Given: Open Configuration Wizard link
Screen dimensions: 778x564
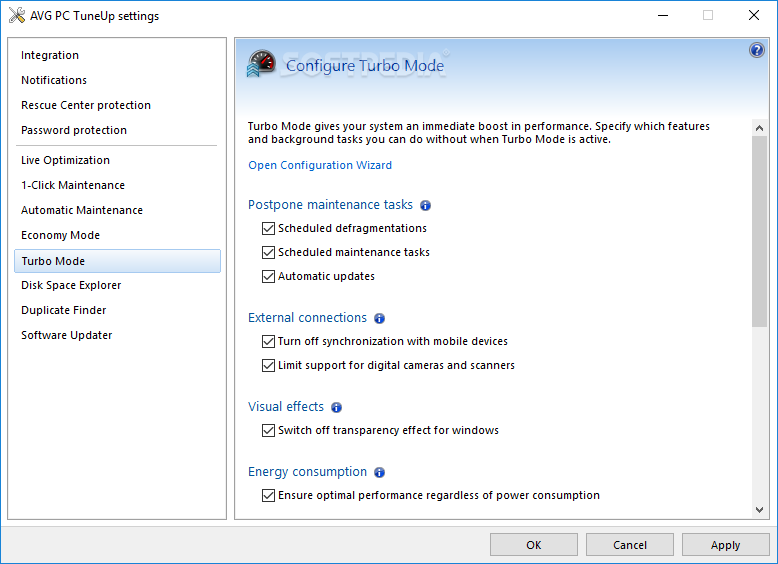Looking at the screenshot, I should [x=320, y=165].
